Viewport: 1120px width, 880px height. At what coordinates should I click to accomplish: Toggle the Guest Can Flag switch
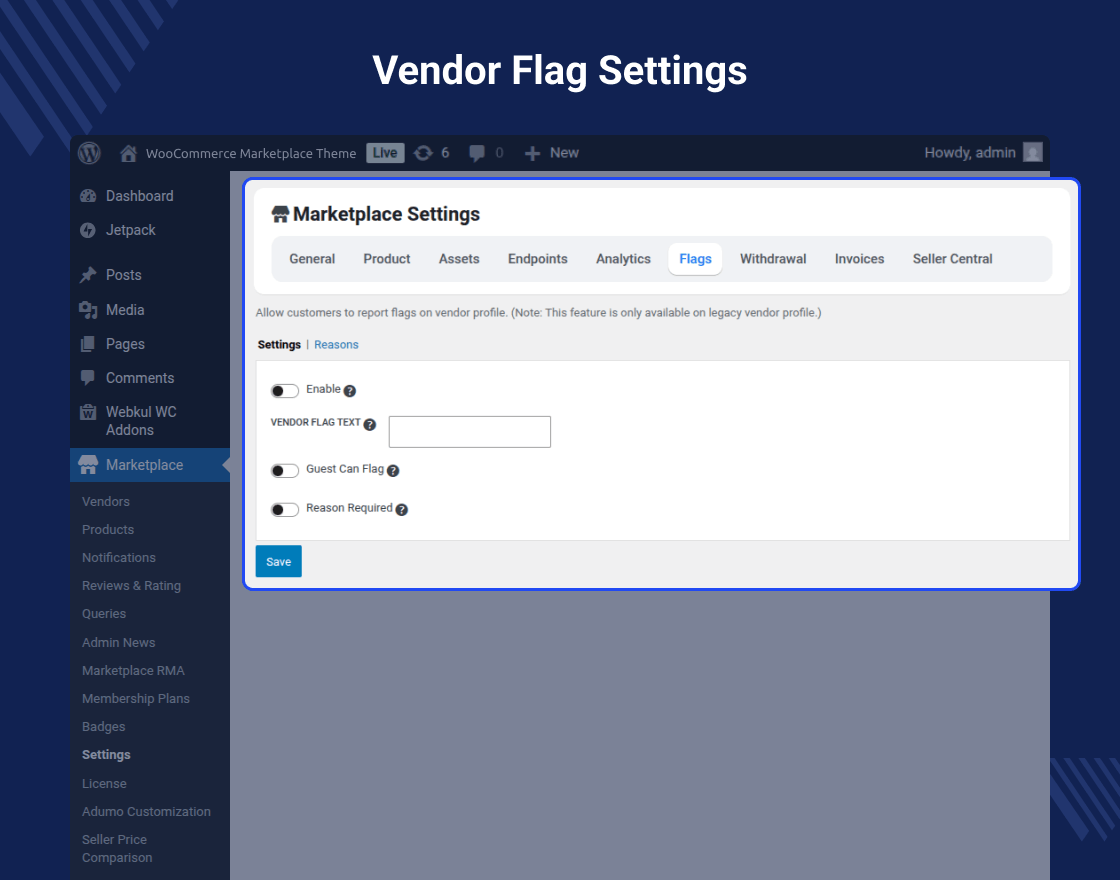tap(284, 471)
